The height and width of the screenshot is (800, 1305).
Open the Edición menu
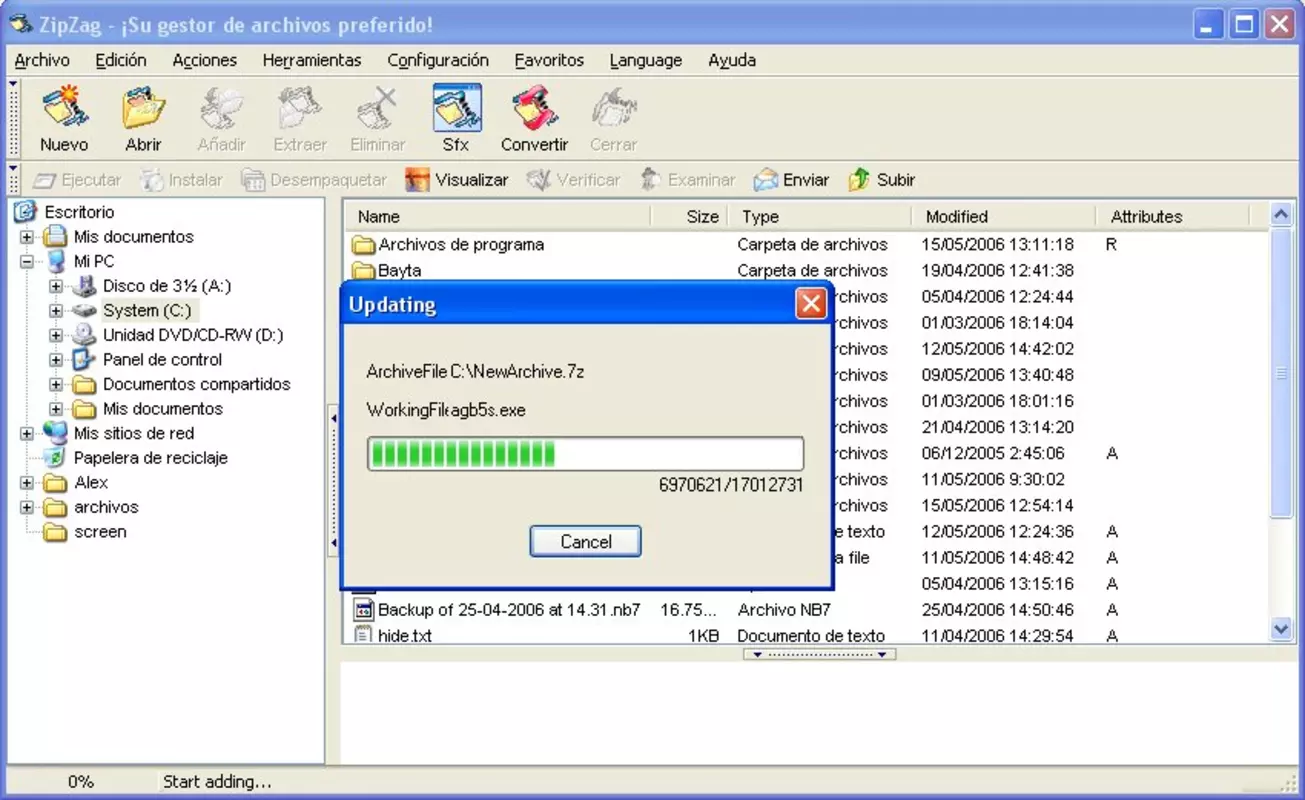(121, 60)
